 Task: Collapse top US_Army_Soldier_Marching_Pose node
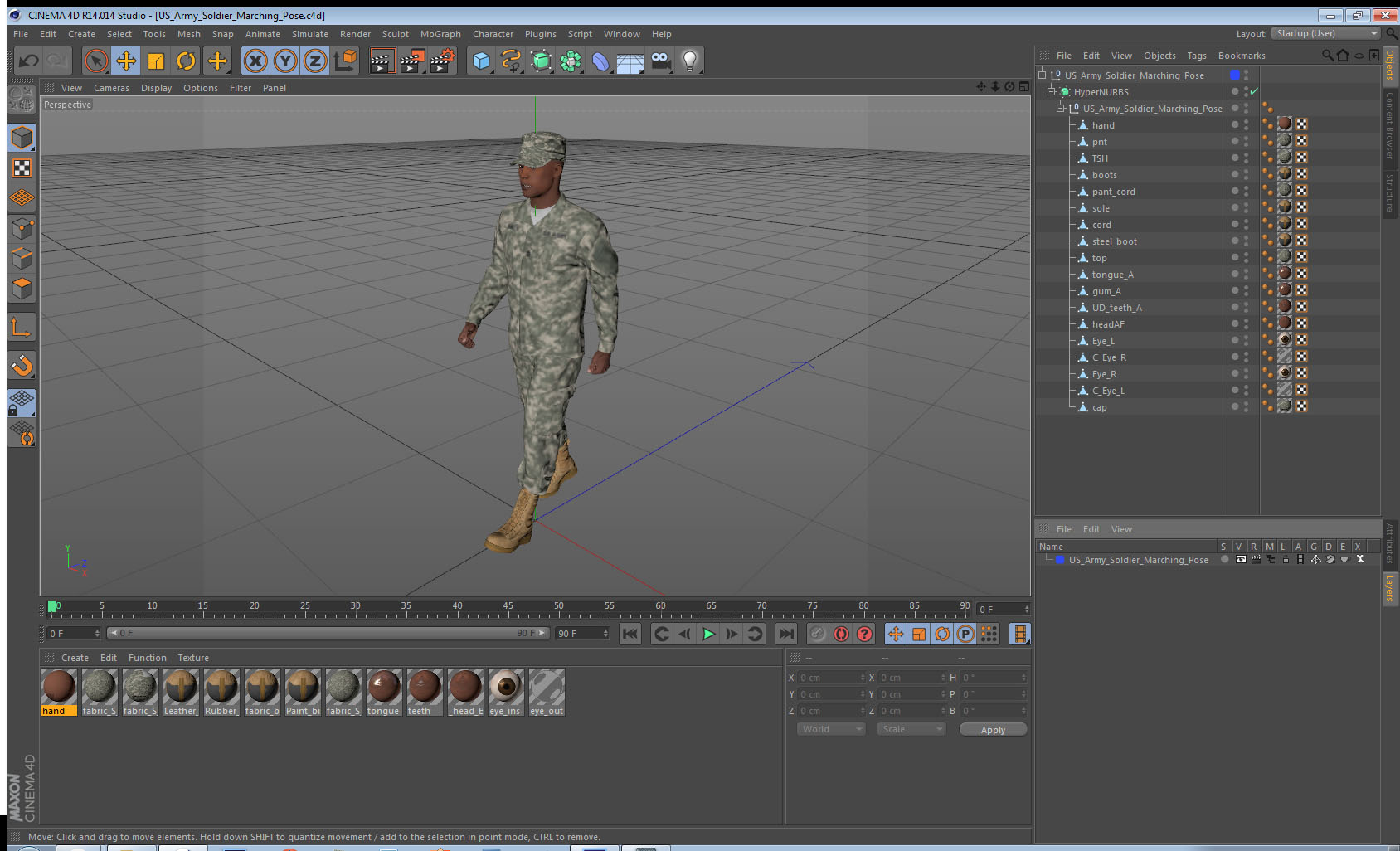pyautogui.click(x=1043, y=75)
